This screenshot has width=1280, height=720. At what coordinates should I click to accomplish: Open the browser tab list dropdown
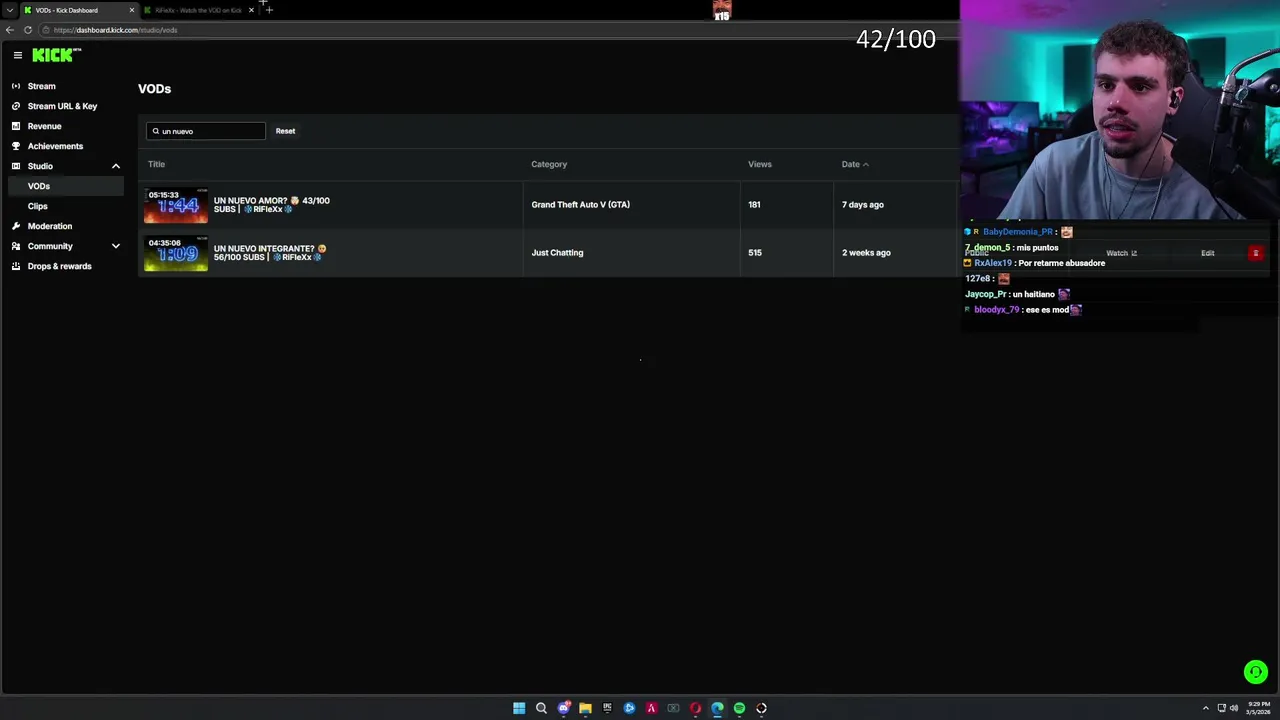(10, 10)
